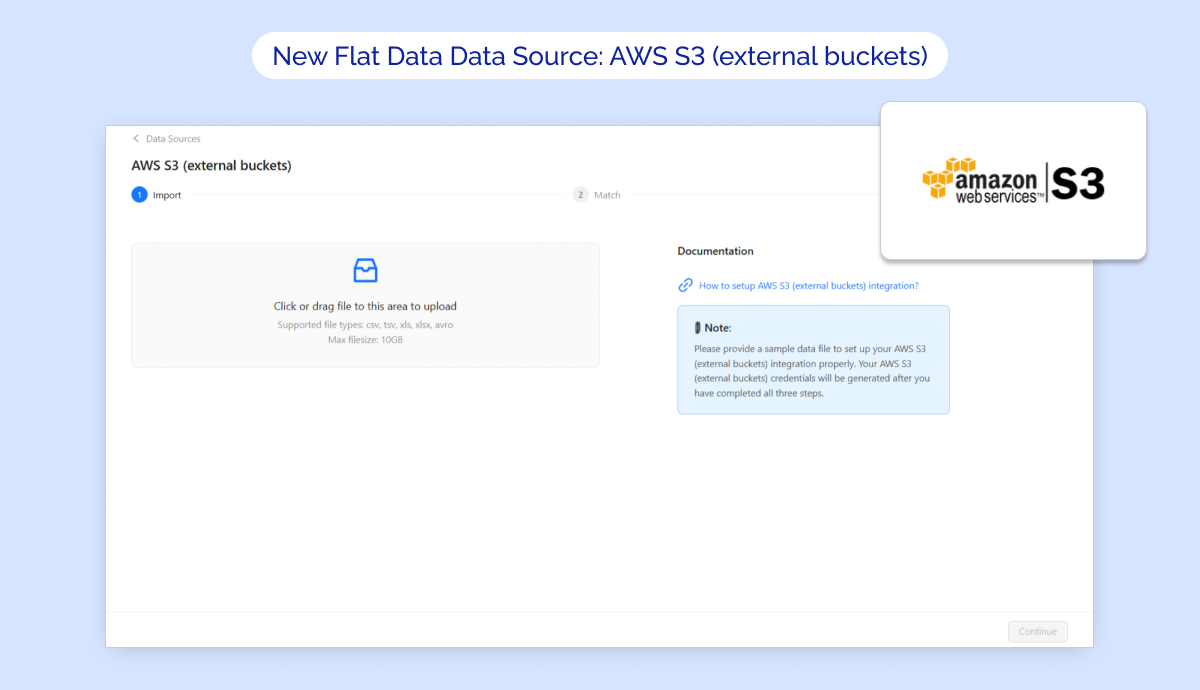The height and width of the screenshot is (690, 1200).
Task: Click the chain link icon under Documentation
Action: [685, 285]
